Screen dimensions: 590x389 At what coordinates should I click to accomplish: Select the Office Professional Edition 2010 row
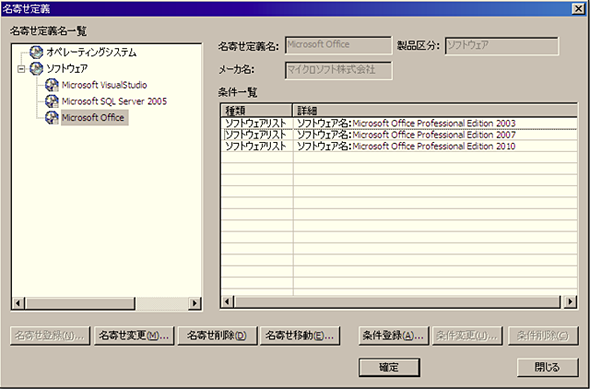pos(399,146)
